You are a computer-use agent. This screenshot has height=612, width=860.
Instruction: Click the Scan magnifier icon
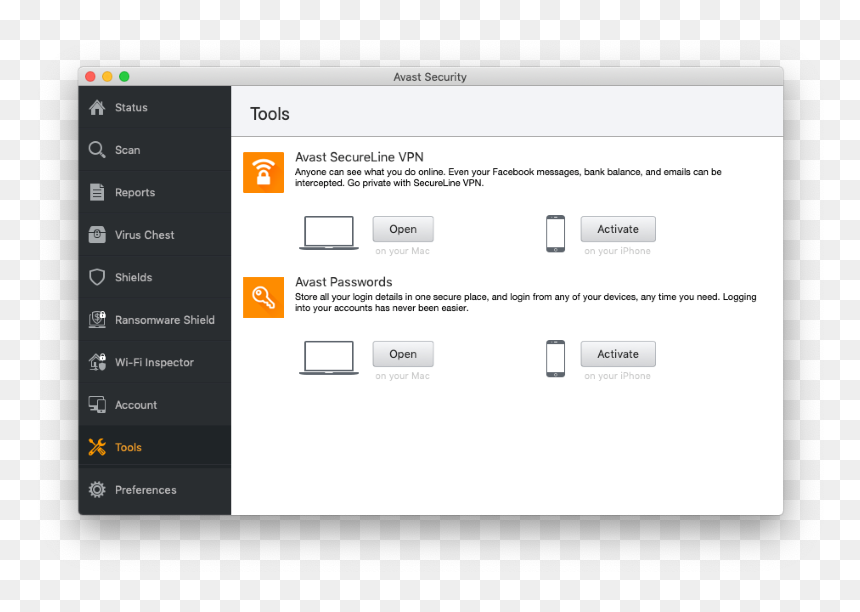point(97,150)
